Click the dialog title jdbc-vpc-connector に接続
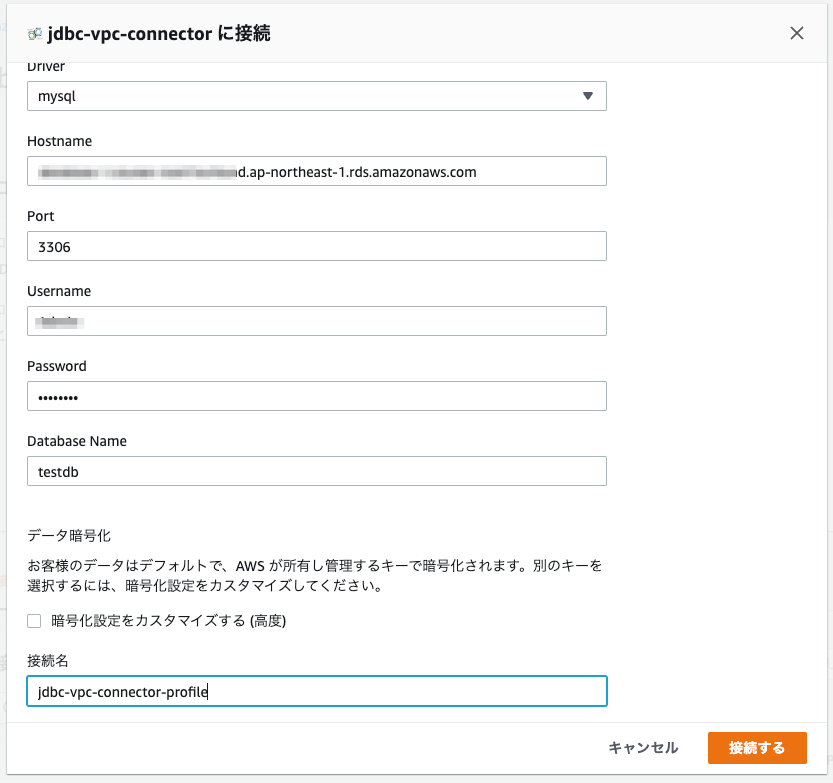Viewport: 833px width, 783px height. click(159, 34)
